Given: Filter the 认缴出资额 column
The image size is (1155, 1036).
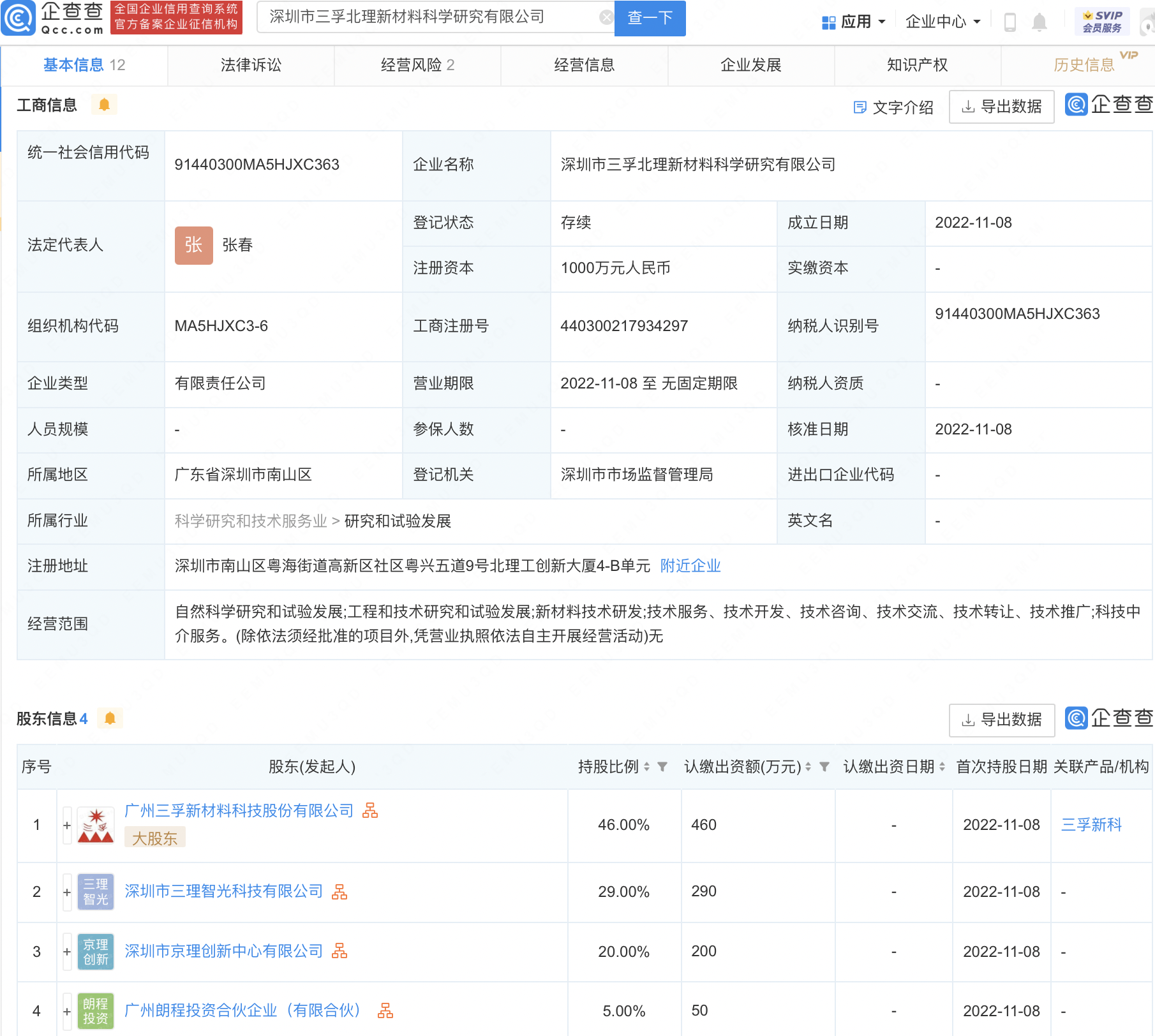Looking at the screenshot, I should pyautogui.click(x=824, y=767).
